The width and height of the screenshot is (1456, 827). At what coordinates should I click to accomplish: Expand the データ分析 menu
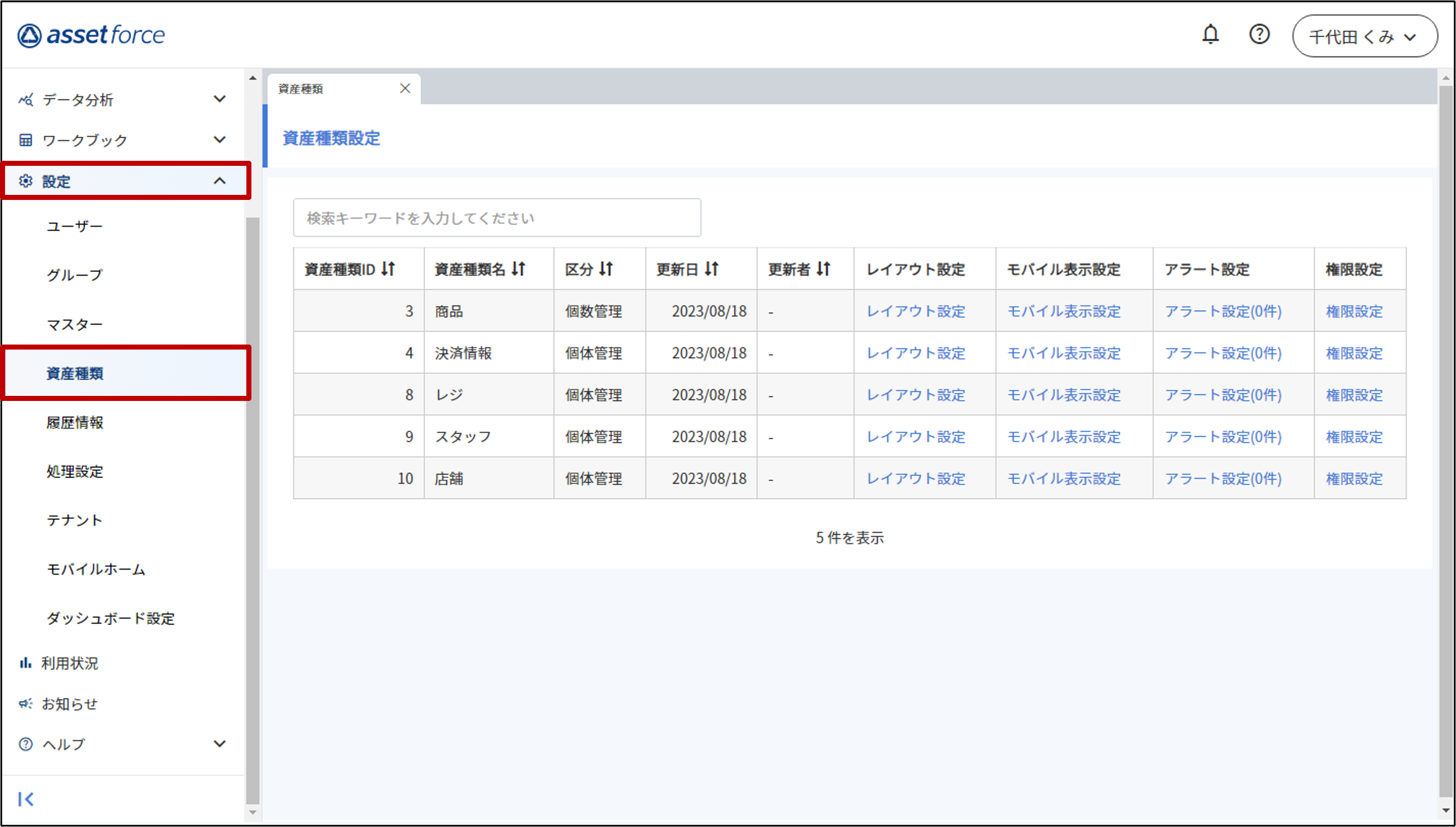[x=220, y=99]
